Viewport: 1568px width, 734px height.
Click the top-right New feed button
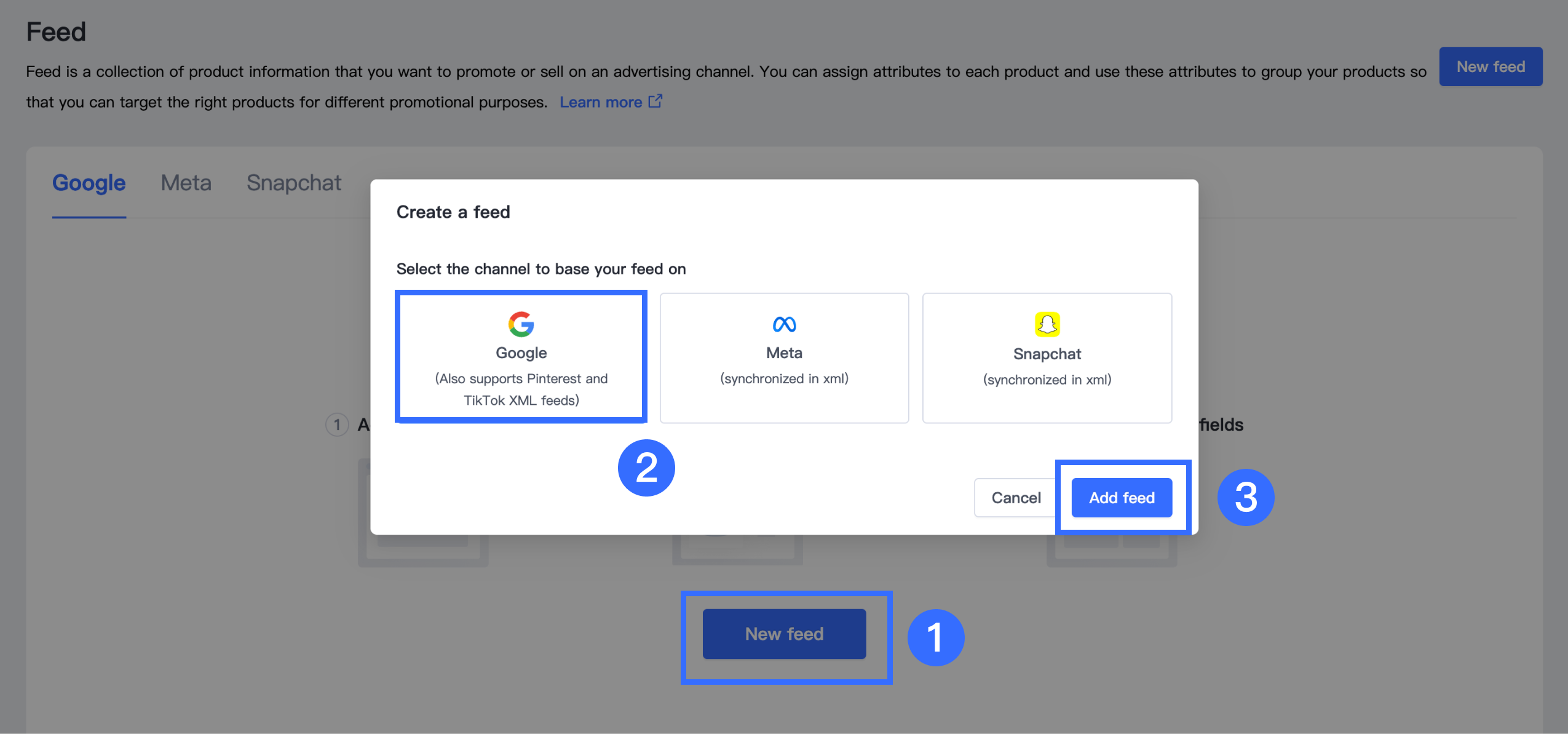(1490, 66)
